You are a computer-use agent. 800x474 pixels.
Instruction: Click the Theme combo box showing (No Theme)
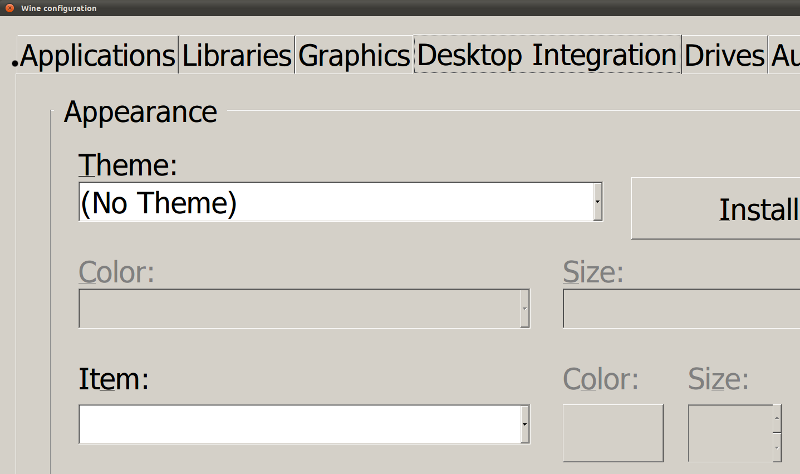(335, 203)
